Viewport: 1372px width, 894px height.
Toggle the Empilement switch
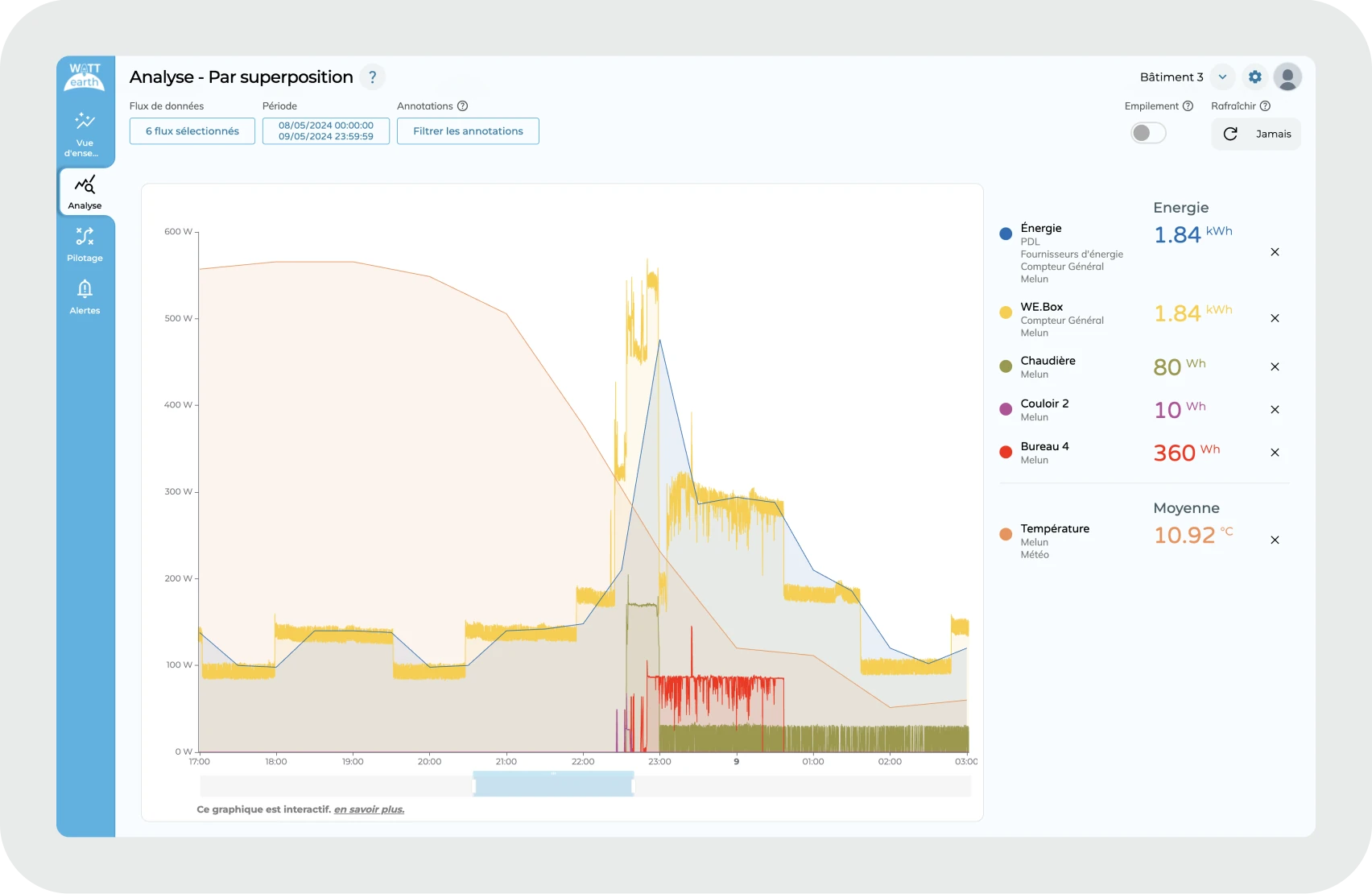(x=1148, y=133)
